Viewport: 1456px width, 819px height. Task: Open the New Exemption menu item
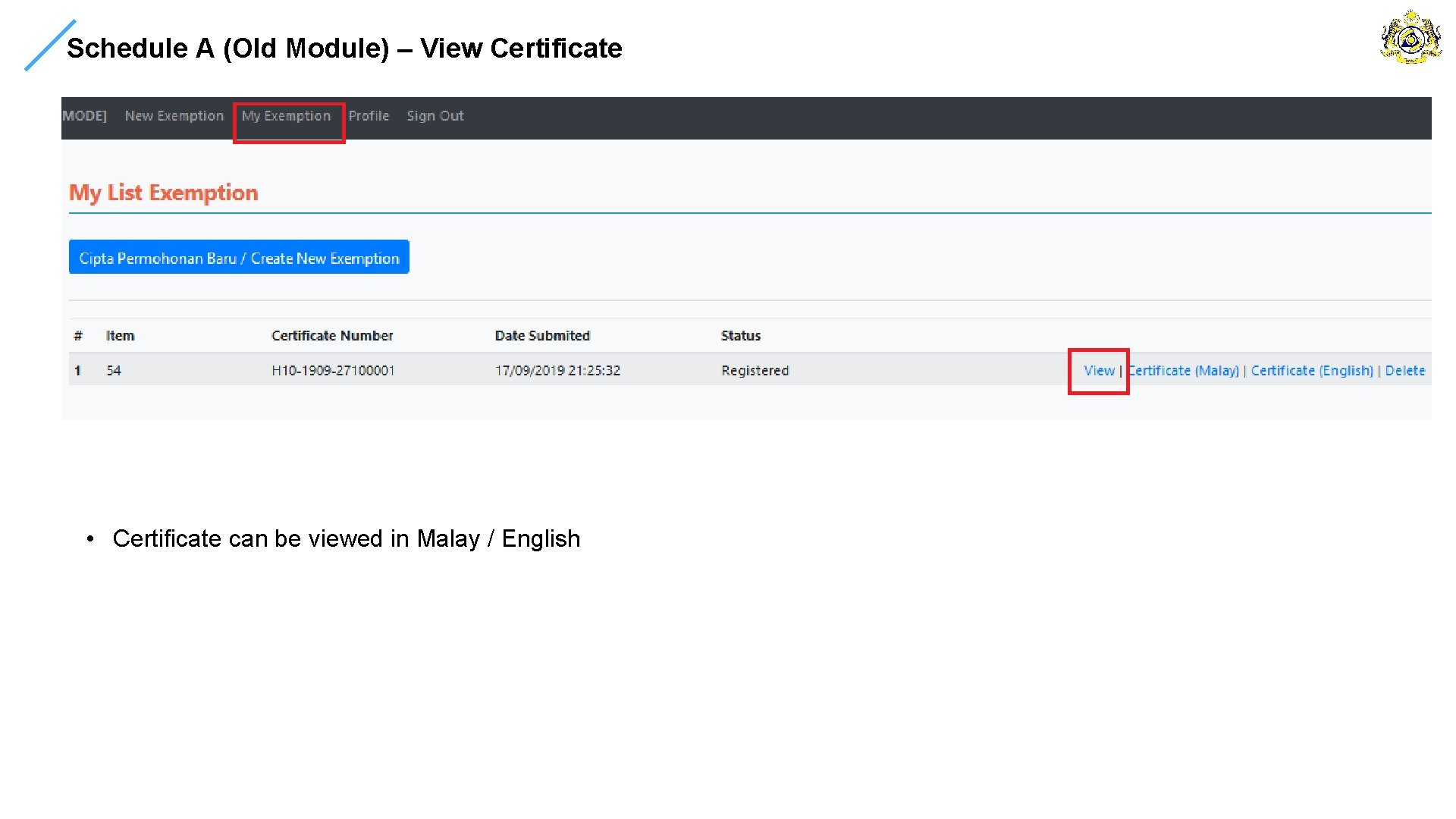coord(174,116)
